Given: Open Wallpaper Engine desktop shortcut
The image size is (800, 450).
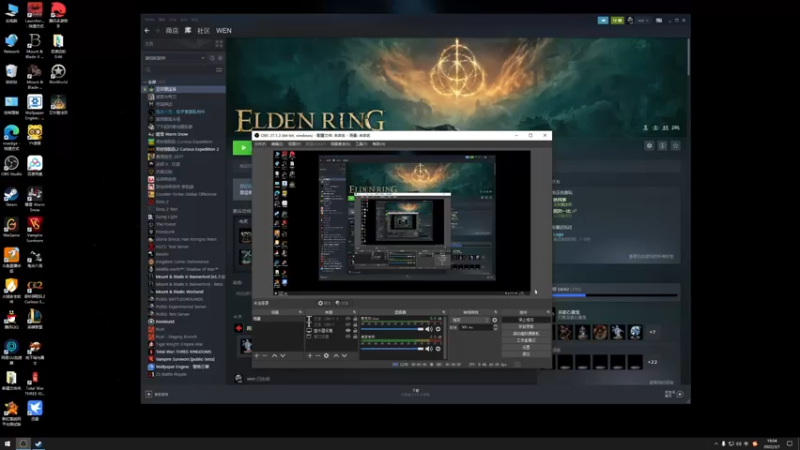Looking at the screenshot, I should (35, 107).
